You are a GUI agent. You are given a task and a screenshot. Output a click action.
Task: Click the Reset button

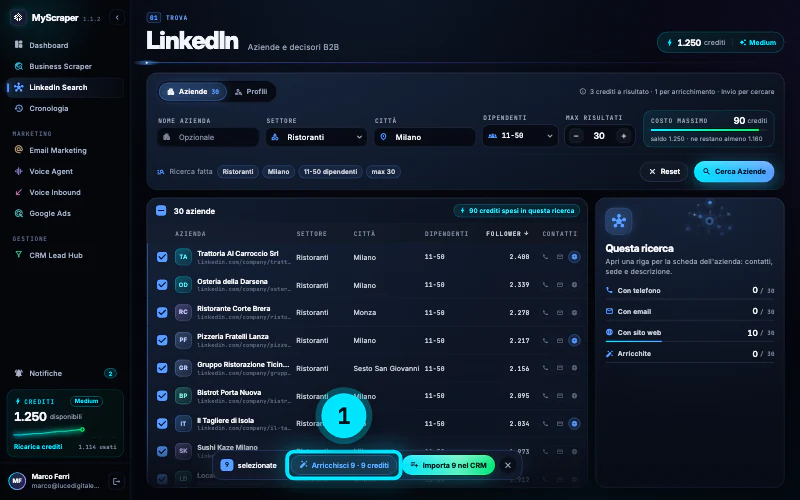[664, 171]
